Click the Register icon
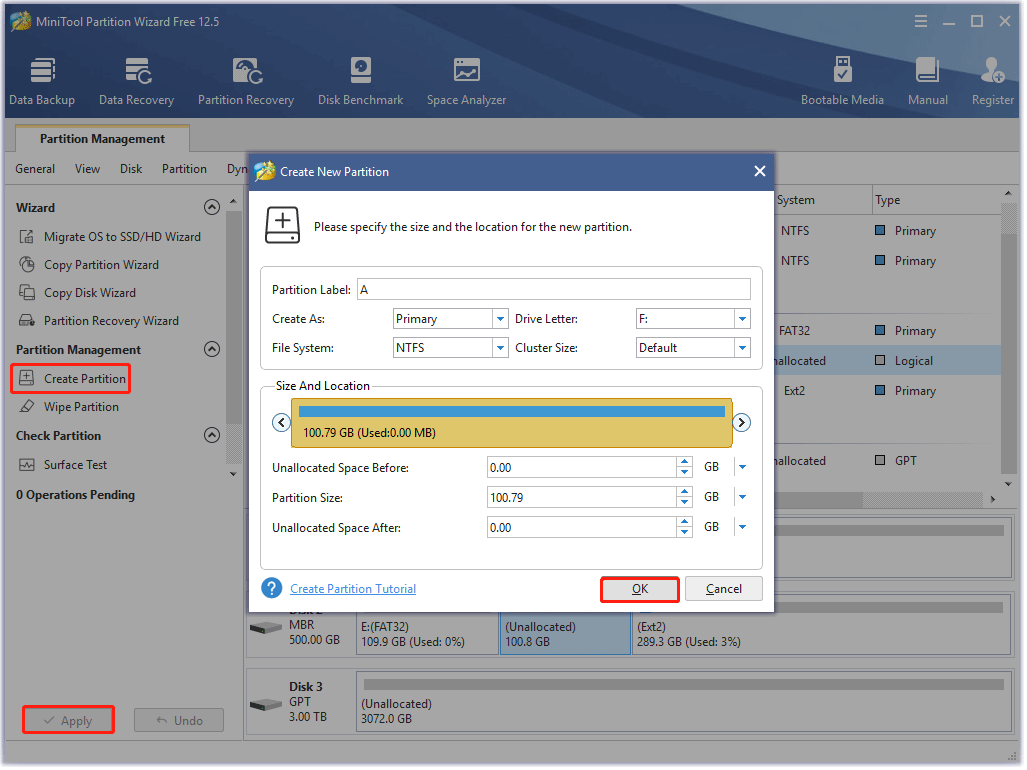This screenshot has height=770, width=1027. pos(994,71)
